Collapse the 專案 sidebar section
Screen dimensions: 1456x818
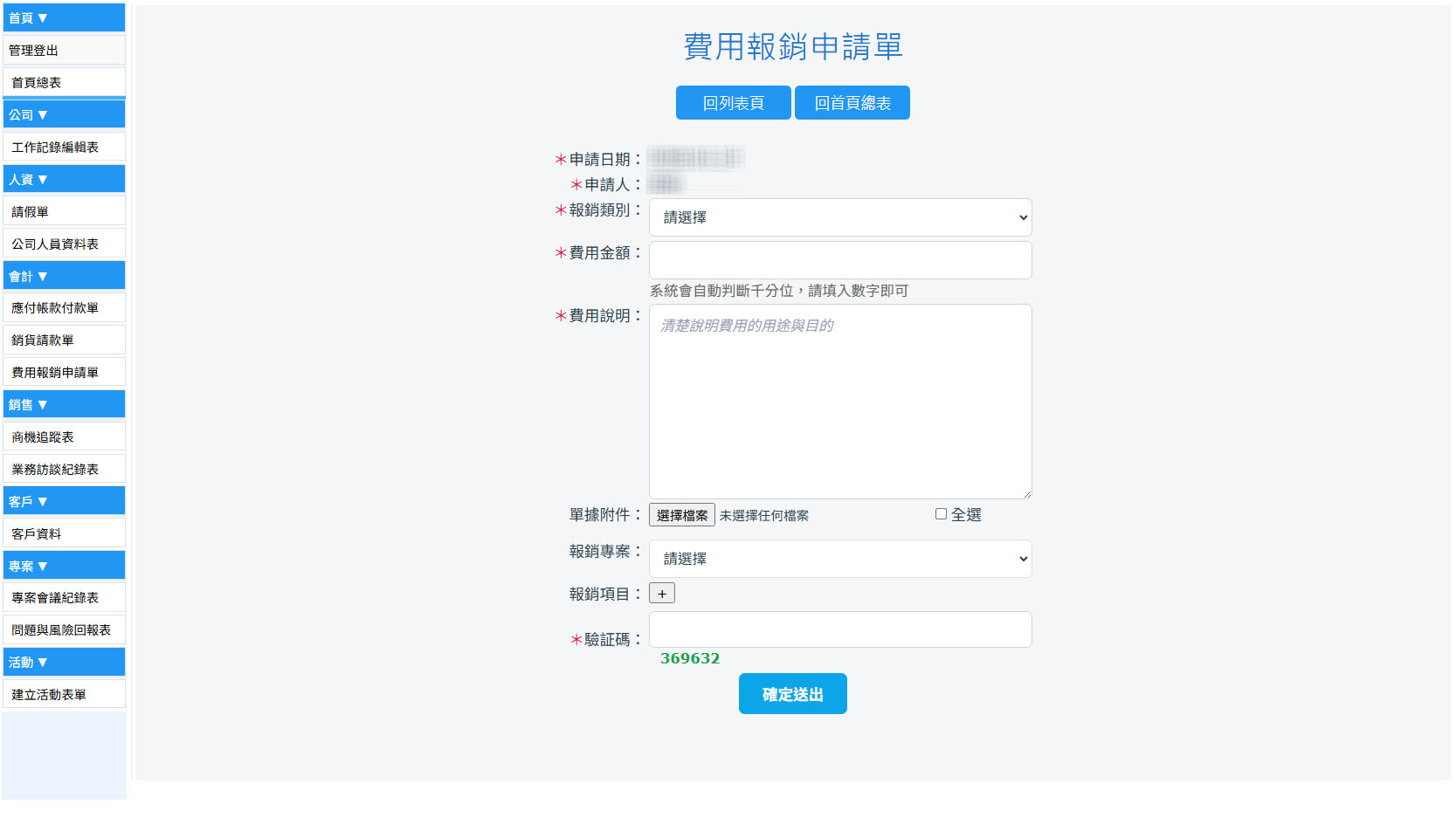(x=64, y=566)
